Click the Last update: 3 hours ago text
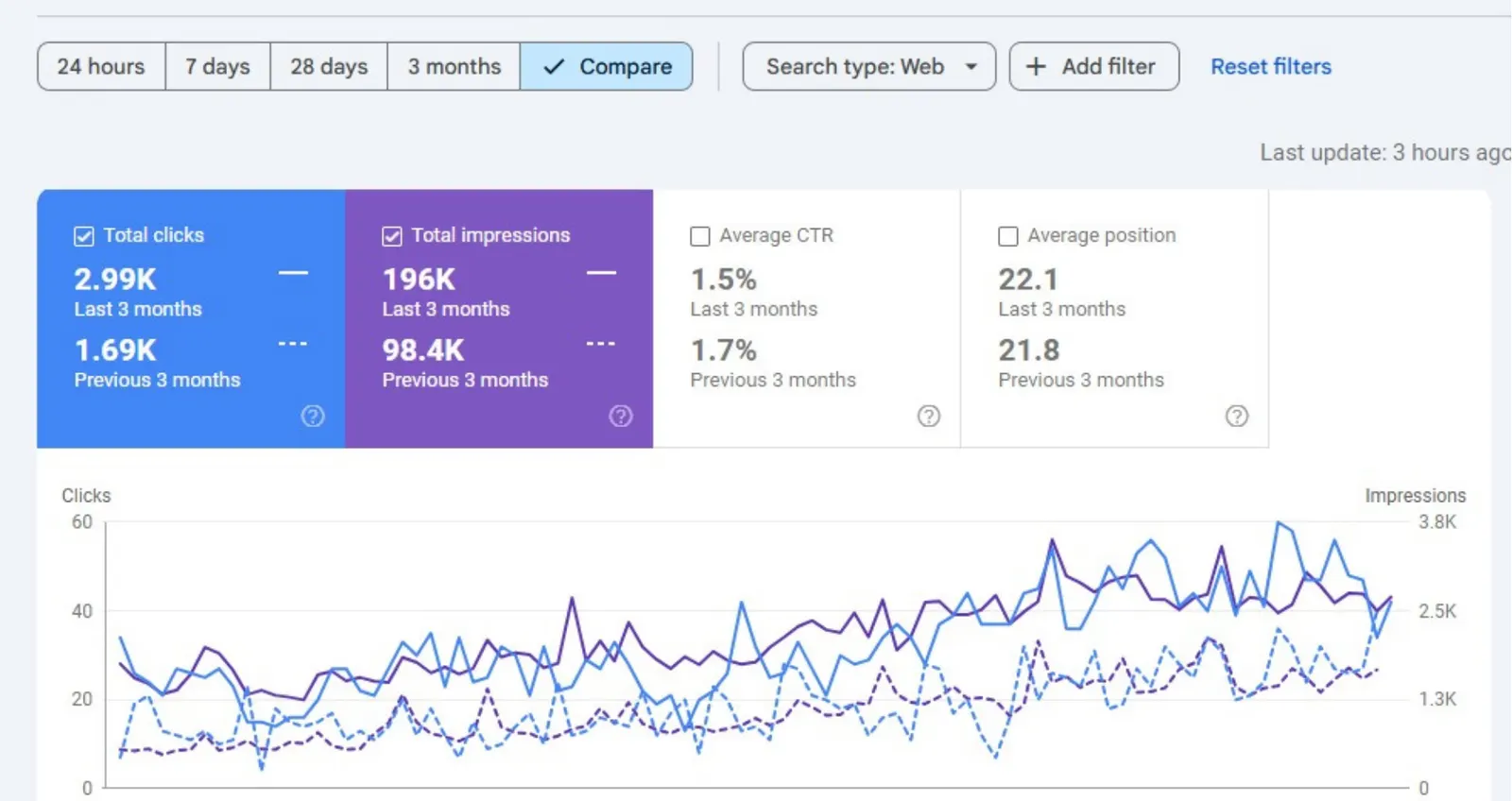The width and height of the screenshot is (1512, 801). (1385, 152)
